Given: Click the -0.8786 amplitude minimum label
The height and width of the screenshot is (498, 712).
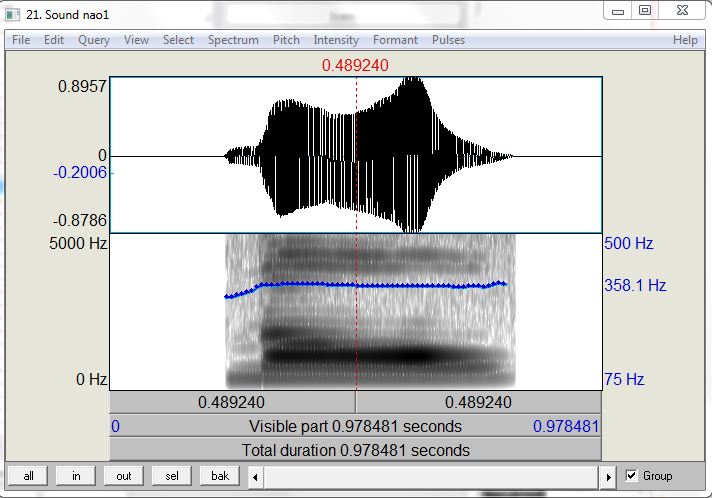Looking at the screenshot, I should (80, 221).
